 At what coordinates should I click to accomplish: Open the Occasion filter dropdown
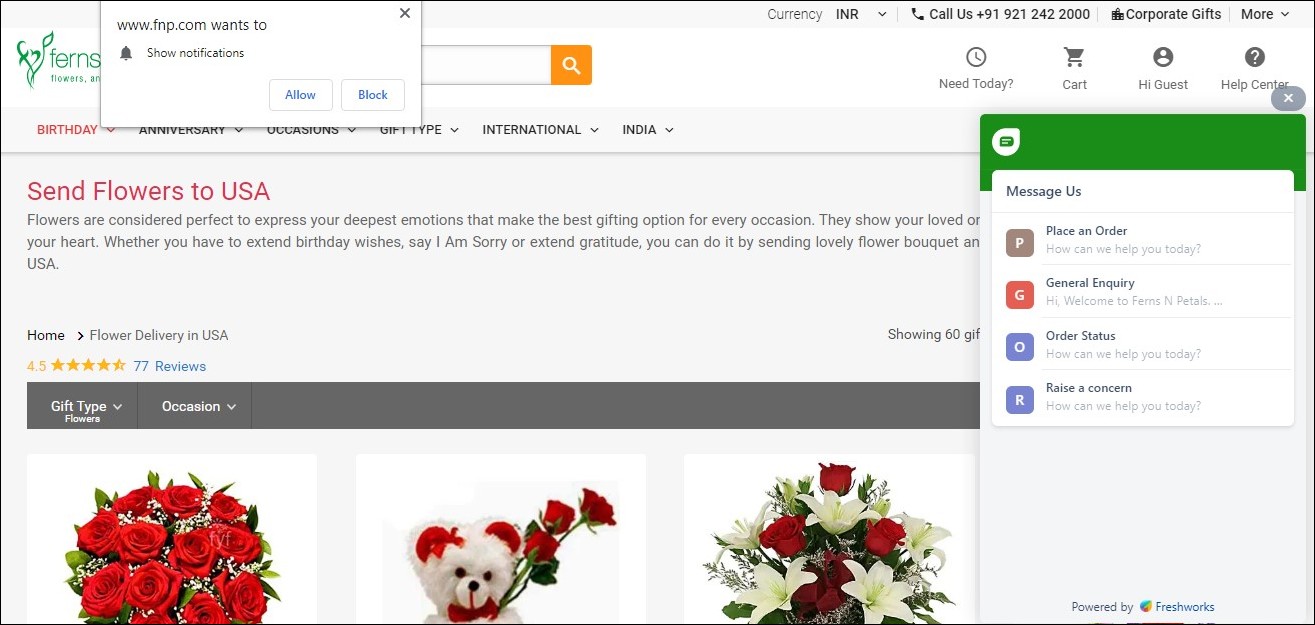(x=198, y=406)
